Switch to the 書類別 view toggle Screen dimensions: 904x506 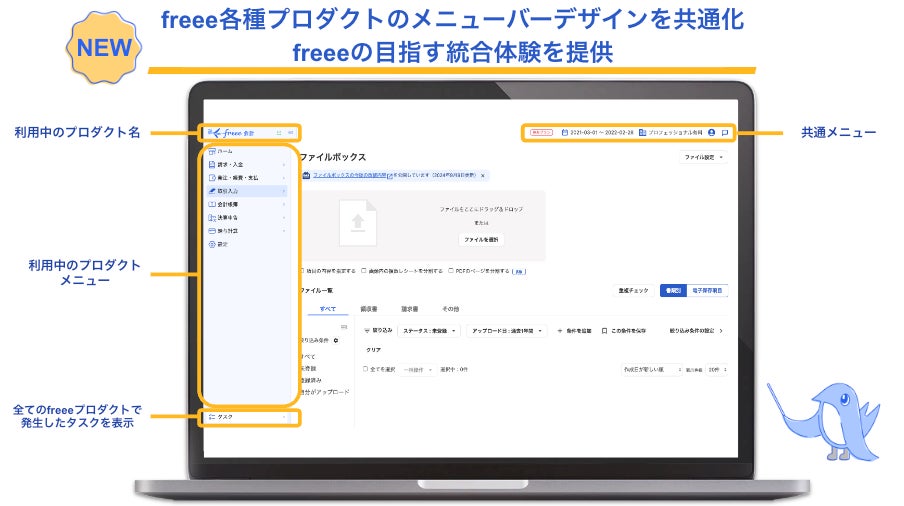[673, 290]
